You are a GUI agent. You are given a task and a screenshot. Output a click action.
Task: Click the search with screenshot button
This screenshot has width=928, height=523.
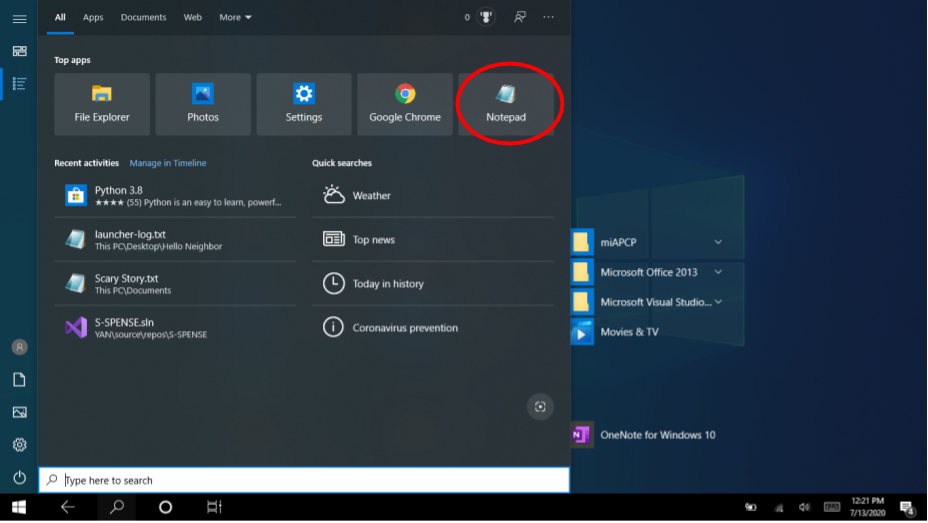tap(540, 407)
